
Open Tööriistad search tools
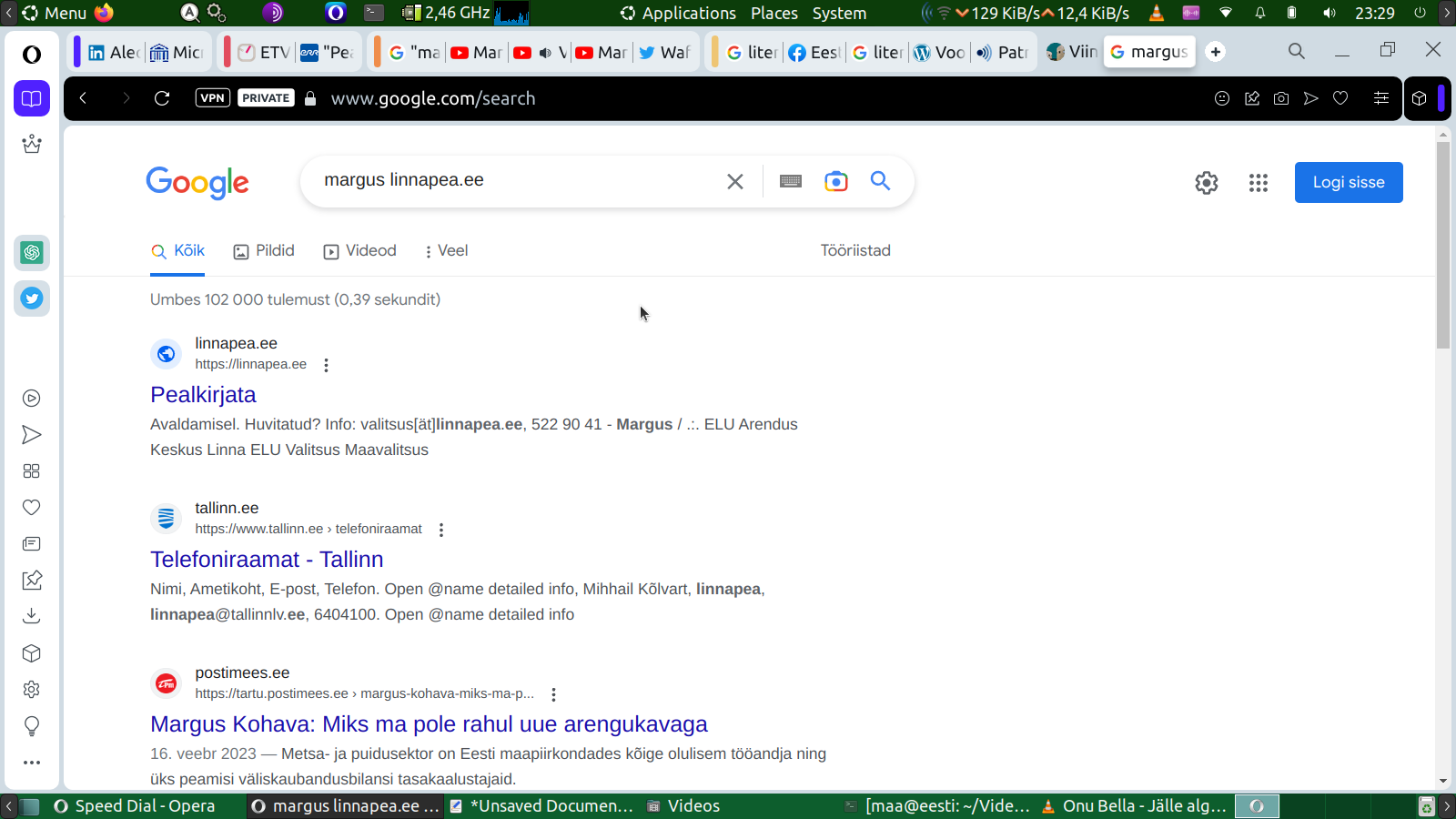point(855,251)
